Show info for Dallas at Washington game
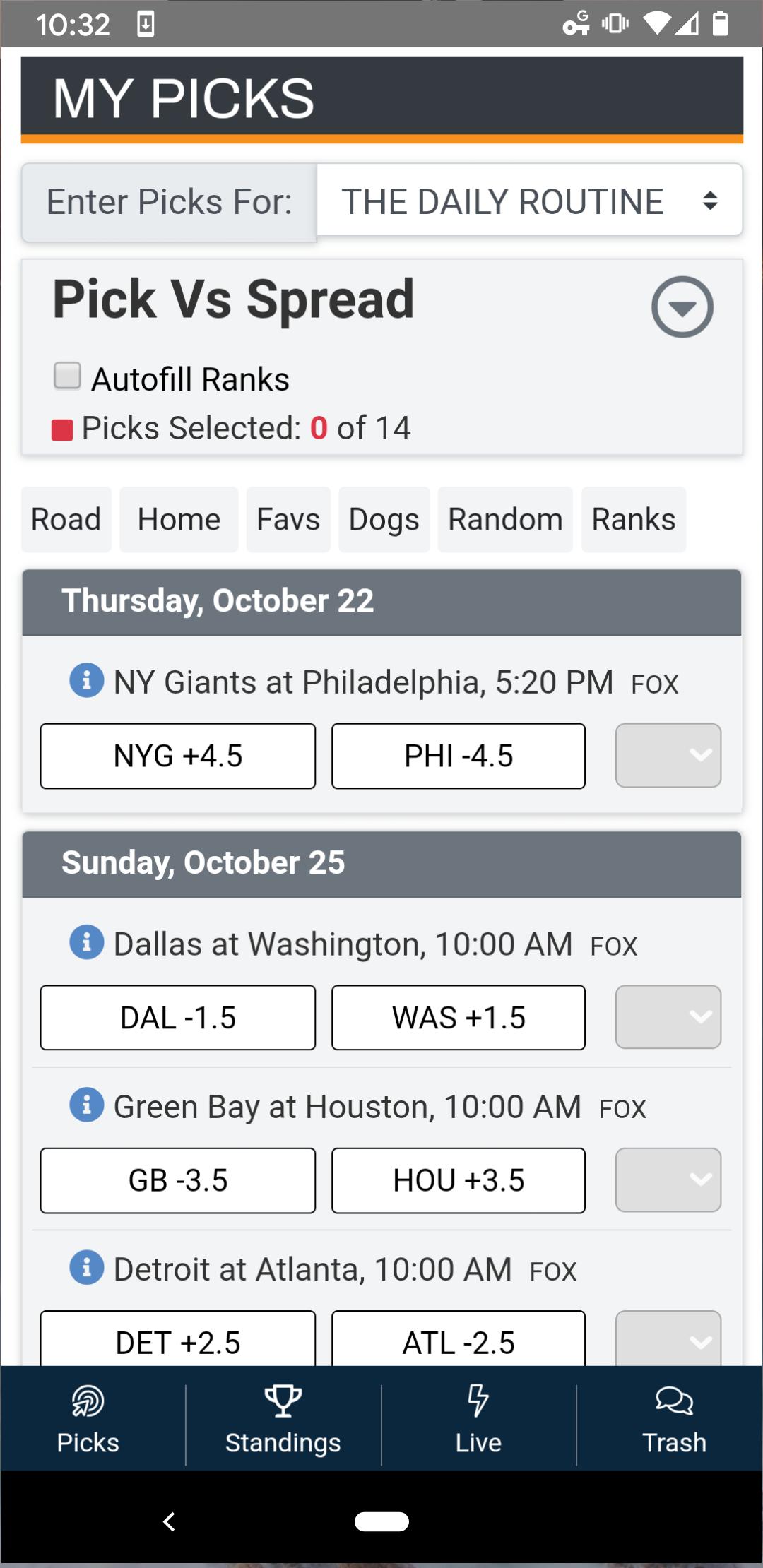Screen dimensions: 763x1568 pyautogui.click(x=87, y=942)
